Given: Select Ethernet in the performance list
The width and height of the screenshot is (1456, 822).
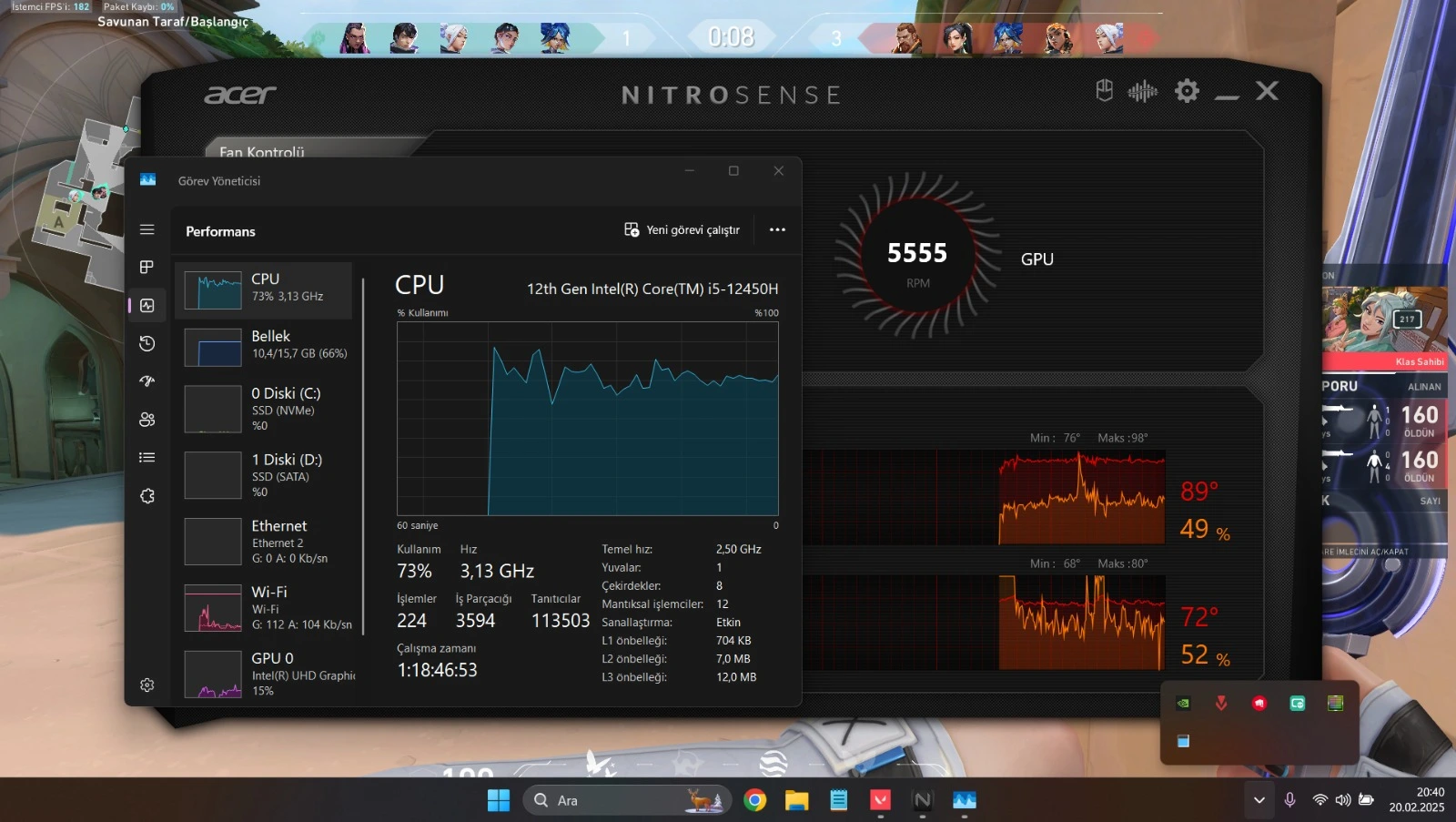Looking at the screenshot, I should pos(263,541).
